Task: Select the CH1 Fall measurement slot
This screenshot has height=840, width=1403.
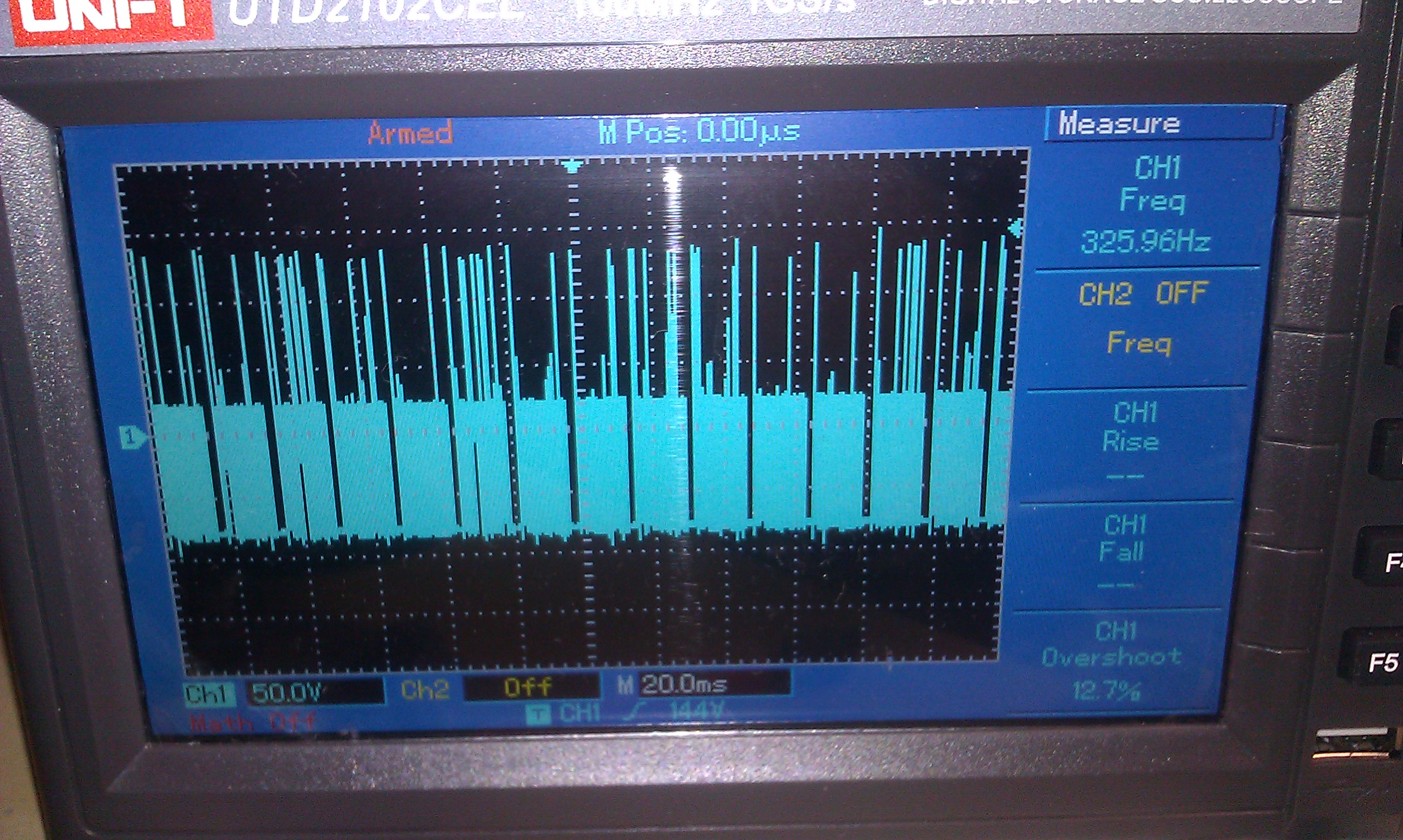Action: point(1123,552)
